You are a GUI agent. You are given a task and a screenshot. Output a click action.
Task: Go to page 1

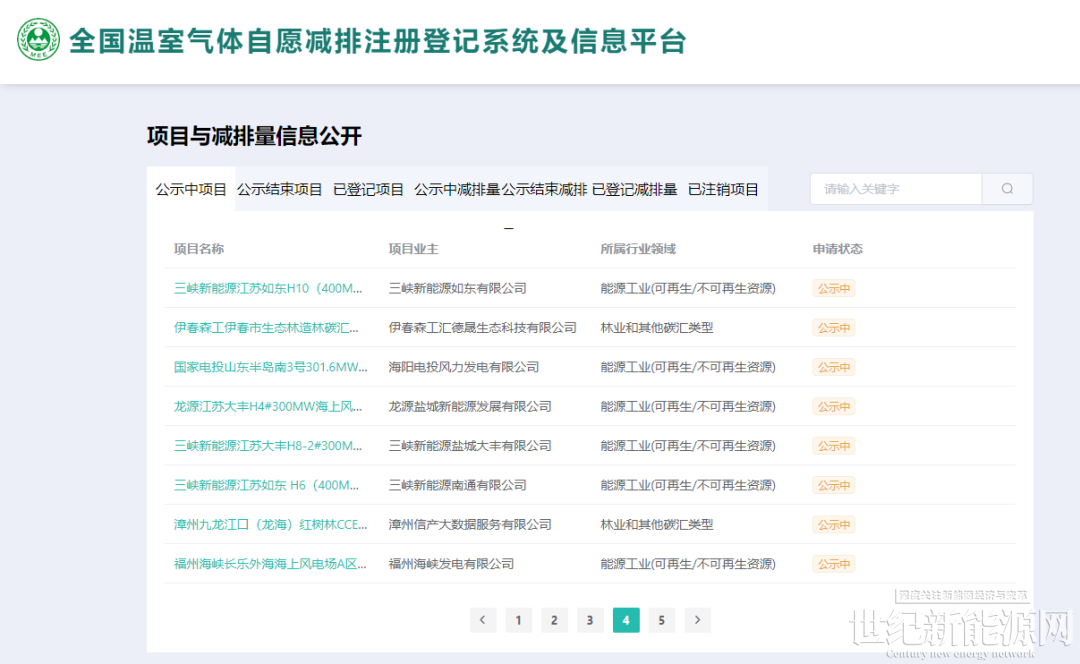[519, 620]
